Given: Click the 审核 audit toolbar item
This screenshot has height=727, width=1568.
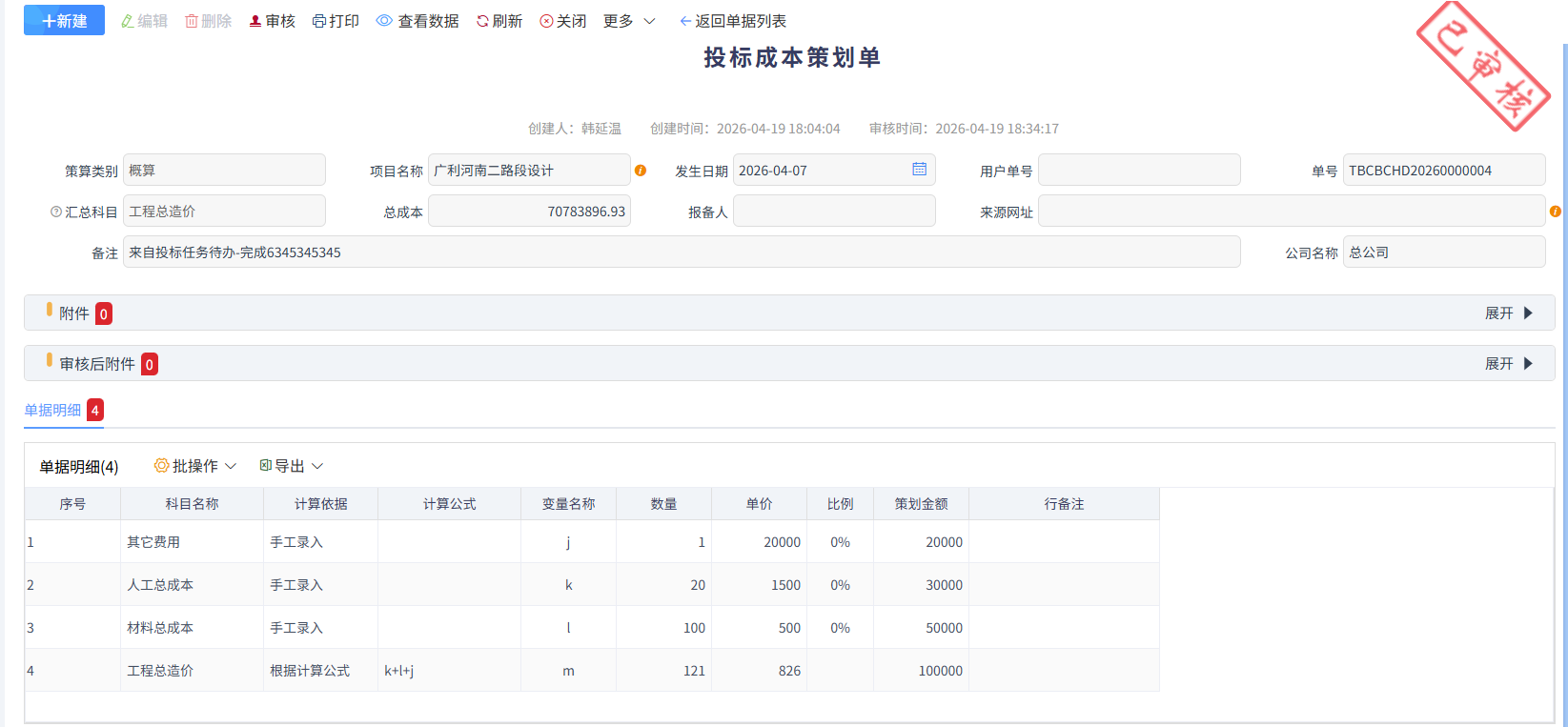Looking at the screenshot, I should (272, 21).
